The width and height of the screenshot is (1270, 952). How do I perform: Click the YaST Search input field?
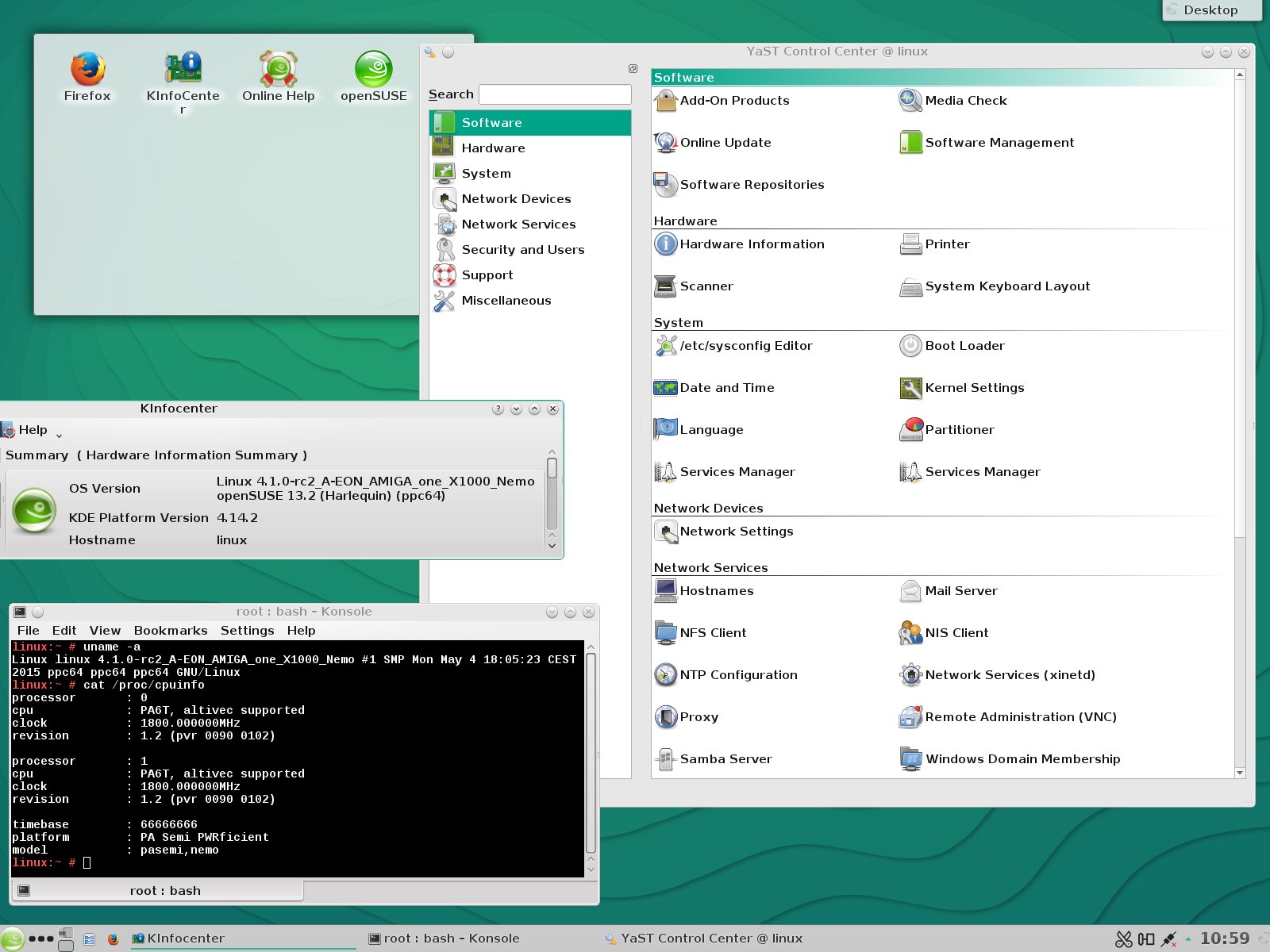click(555, 94)
